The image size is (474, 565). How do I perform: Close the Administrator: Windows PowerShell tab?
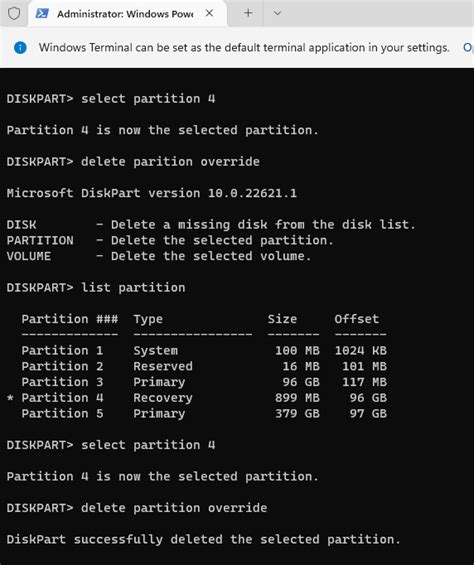coord(209,13)
